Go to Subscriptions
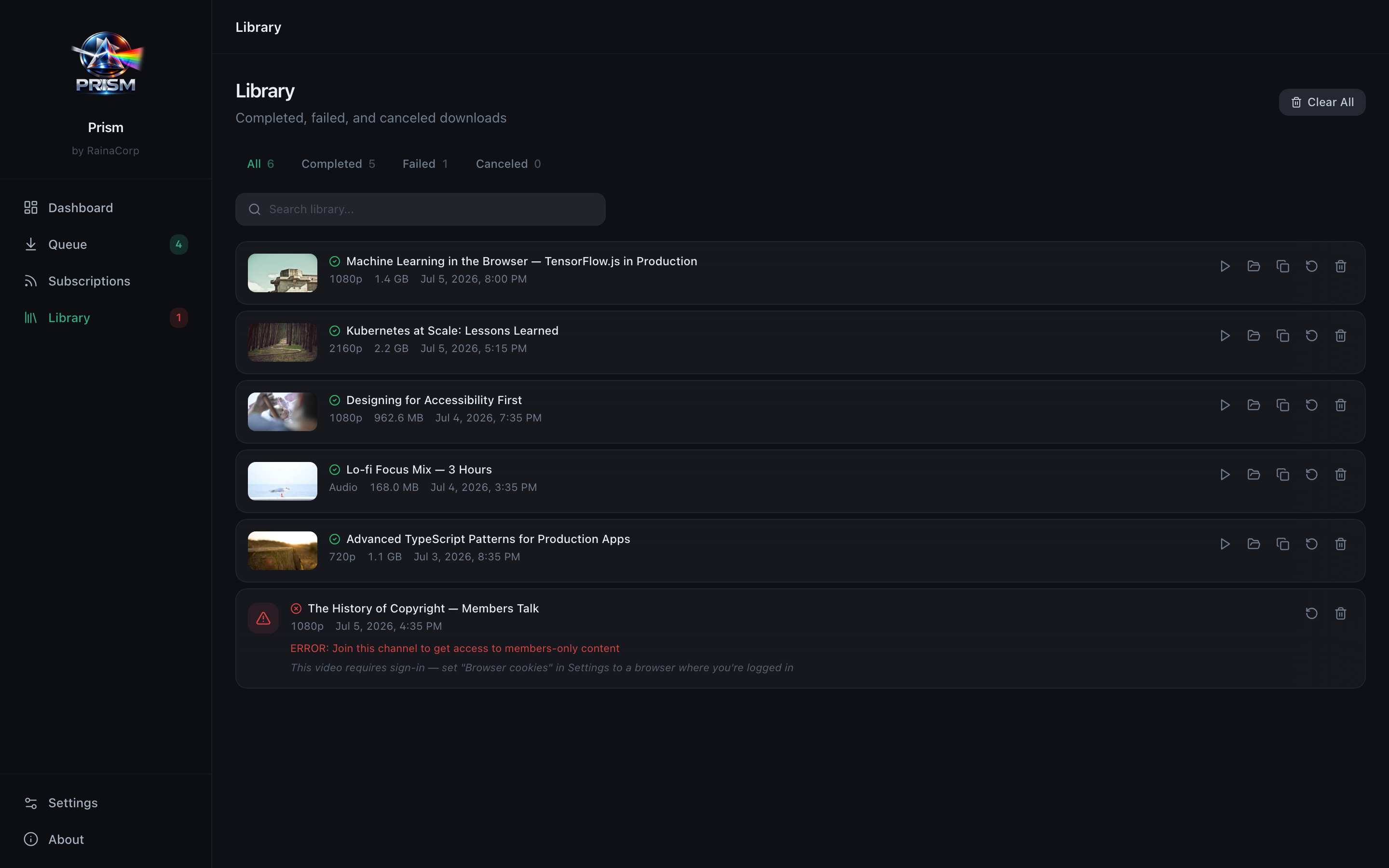The width and height of the screenshot is (1389, 868). (x=106, y=281)
